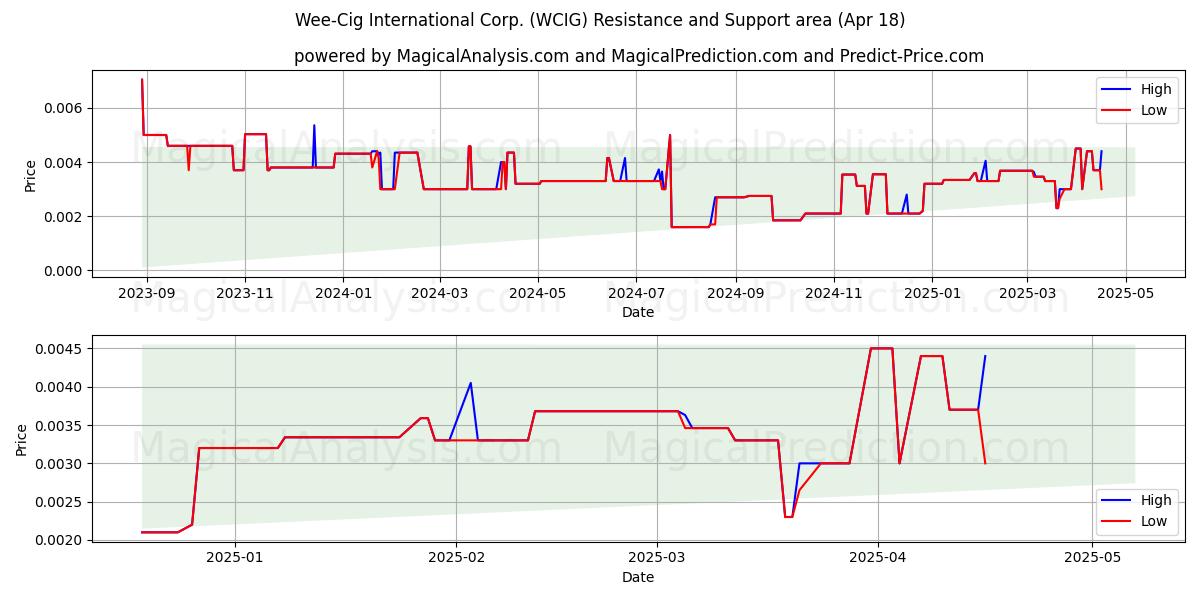Click the 2025-02 tick label in bottom chart

click(456, 558)
